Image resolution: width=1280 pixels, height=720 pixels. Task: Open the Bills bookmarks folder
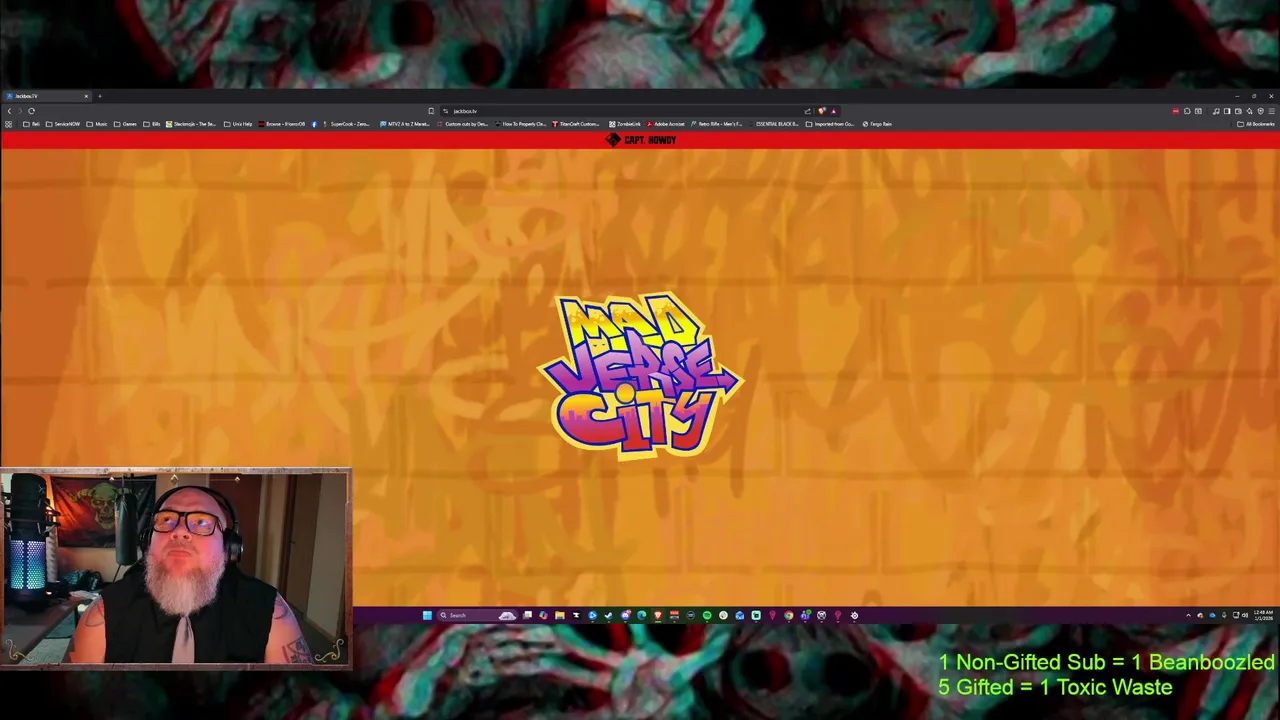[x=152, y=124]
